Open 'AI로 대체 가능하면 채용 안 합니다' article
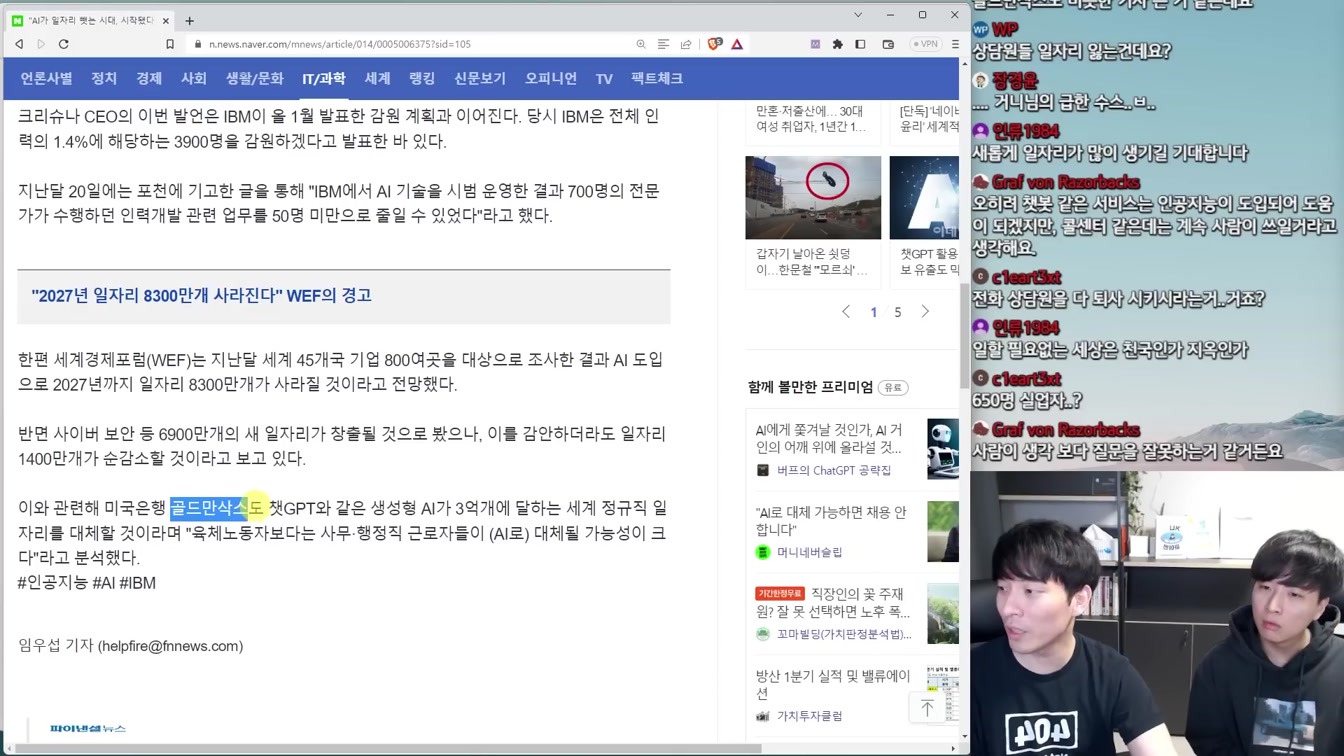1344x756 pixels. pyautogui.click(x=831, y=520)
